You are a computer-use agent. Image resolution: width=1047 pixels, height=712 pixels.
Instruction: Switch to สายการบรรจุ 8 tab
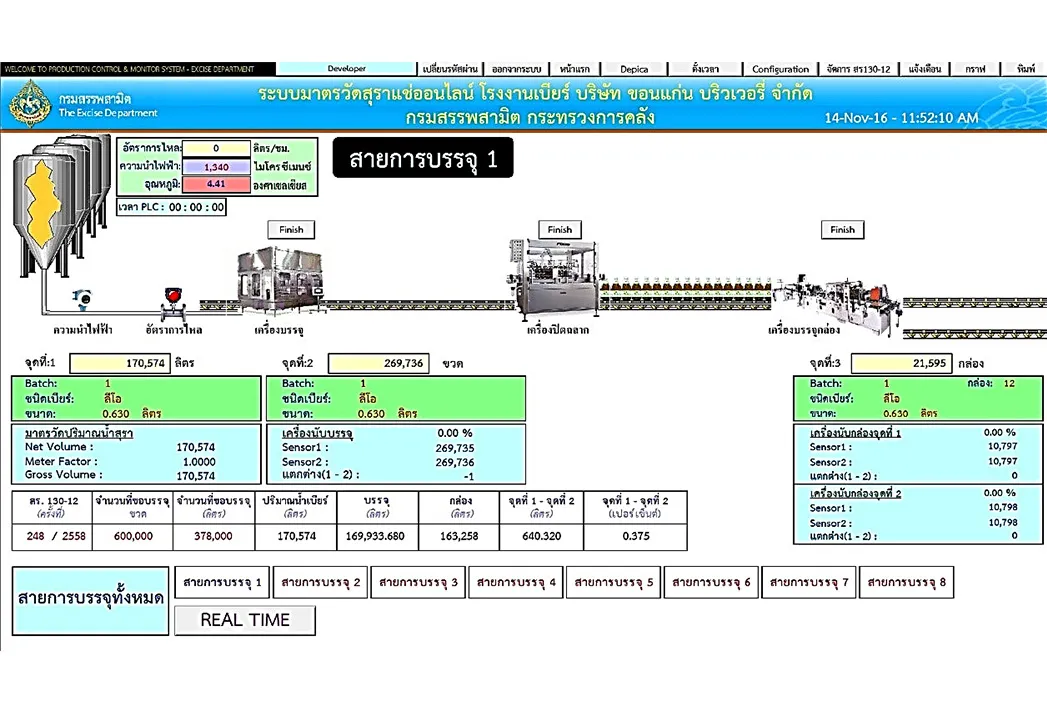(x=906, y=582)
